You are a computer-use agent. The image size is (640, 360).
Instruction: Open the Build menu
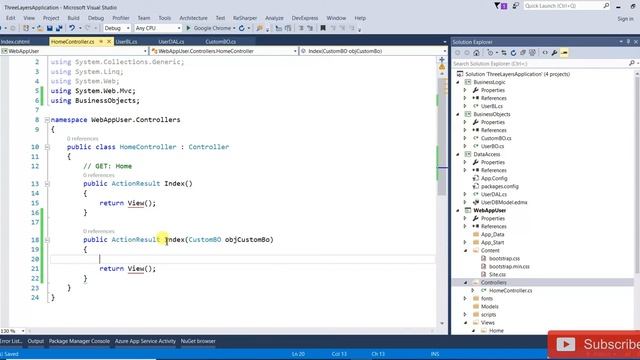[x=73, y=18]
